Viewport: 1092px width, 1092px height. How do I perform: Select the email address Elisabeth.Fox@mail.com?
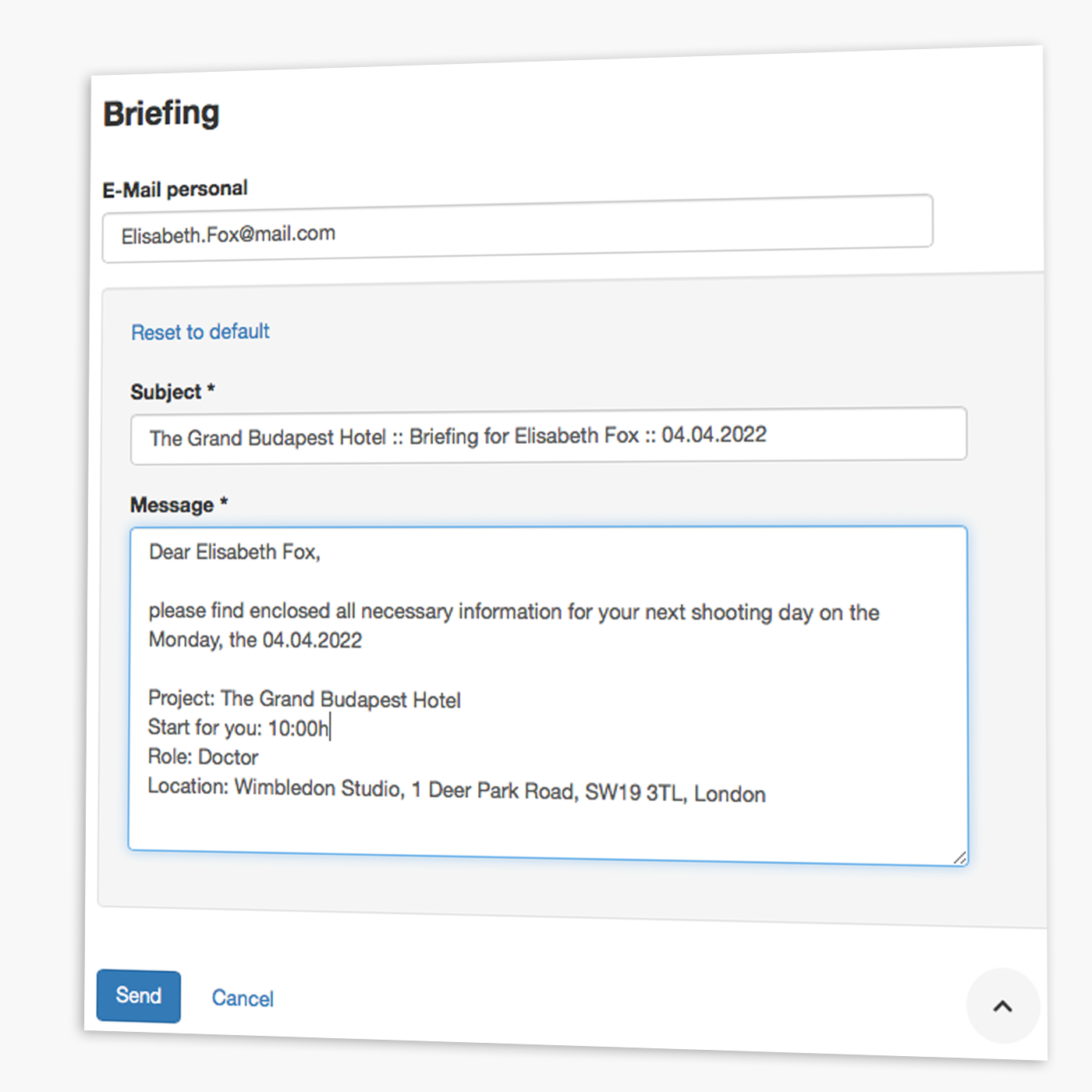pyautogui.click(x=229, y=233)
